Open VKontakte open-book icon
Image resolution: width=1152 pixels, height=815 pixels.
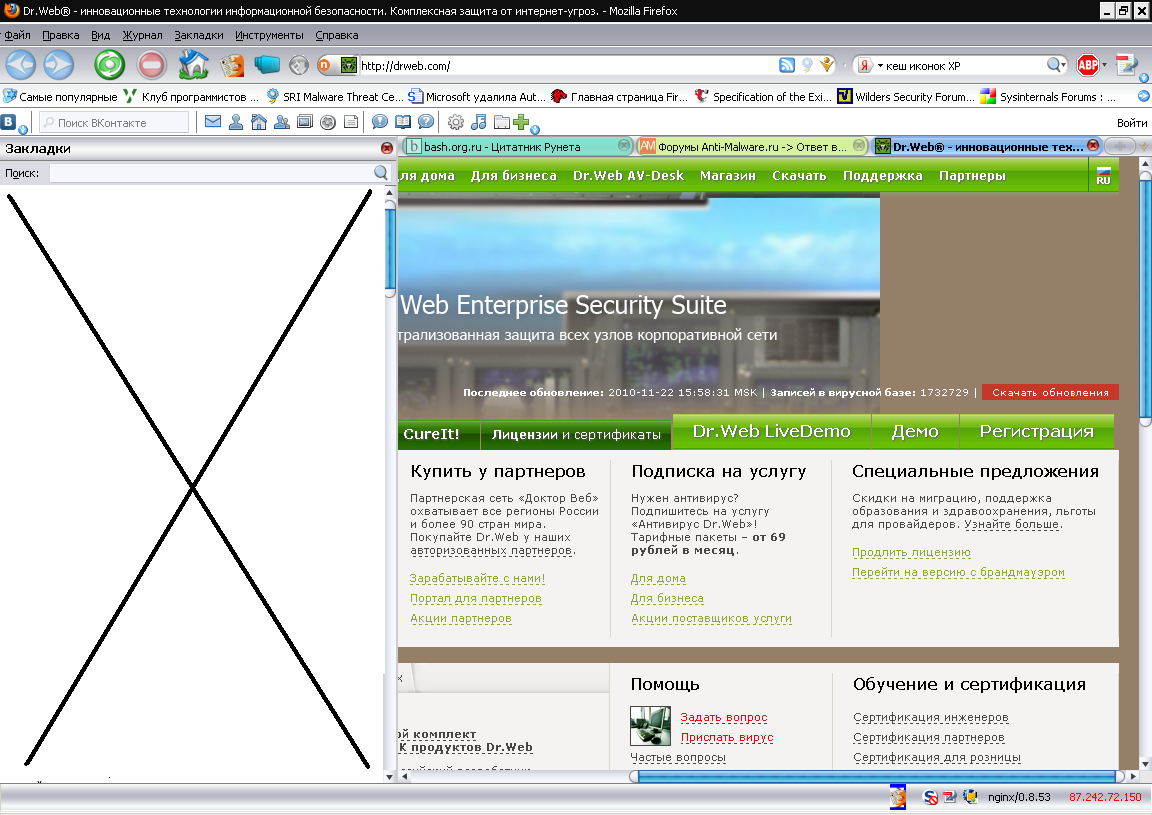[403, 122]
